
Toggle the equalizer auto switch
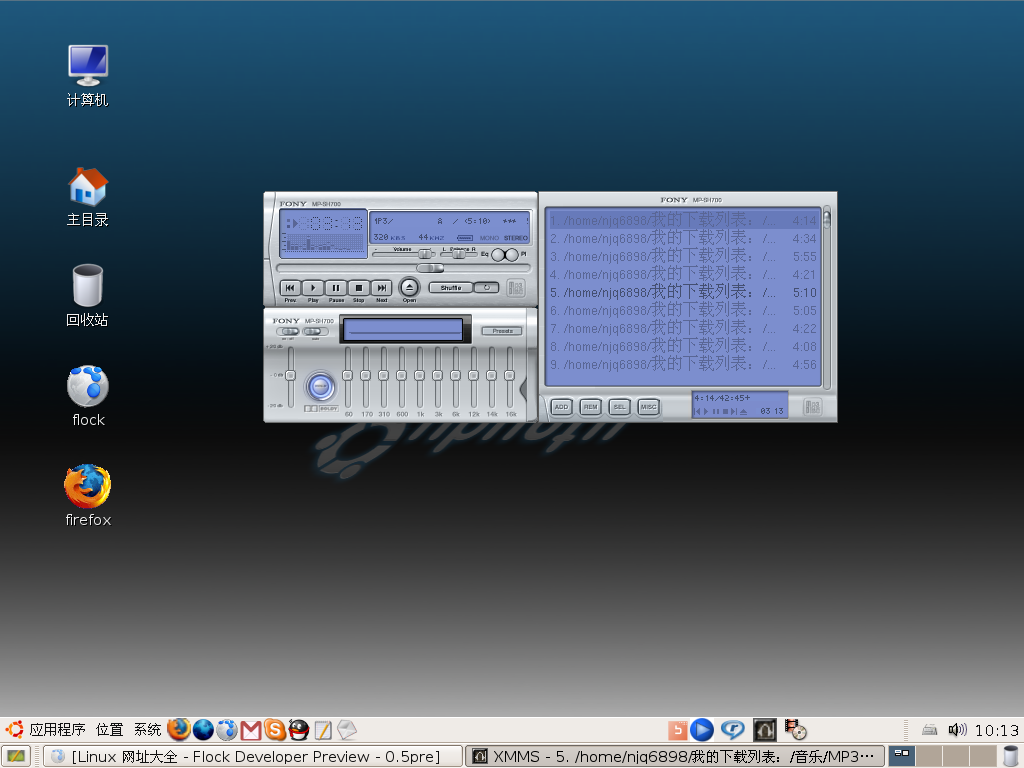[315, 331]
